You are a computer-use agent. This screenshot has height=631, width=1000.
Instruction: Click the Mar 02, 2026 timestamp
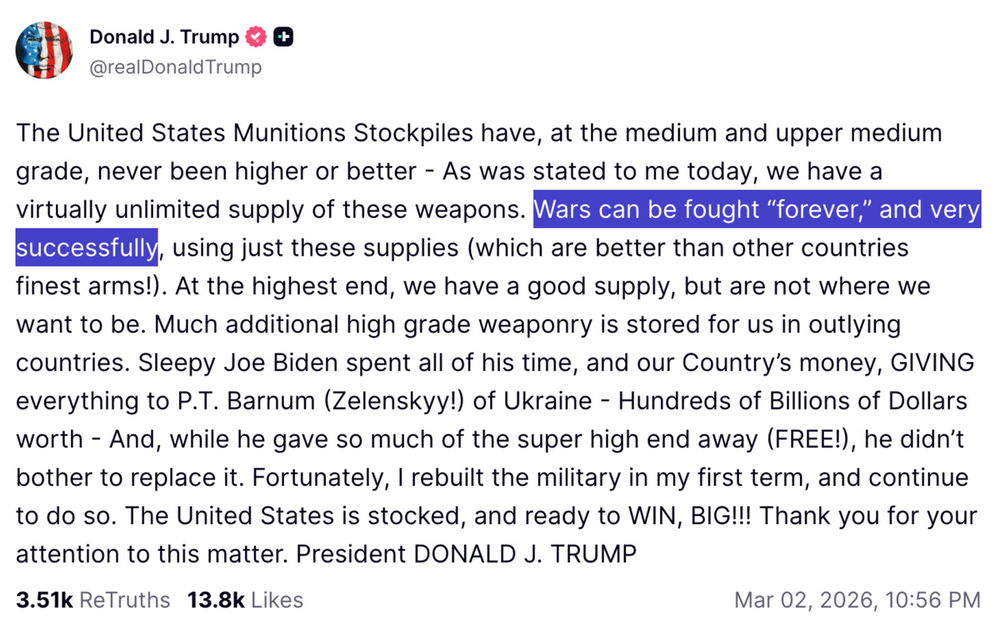(857, 600)
